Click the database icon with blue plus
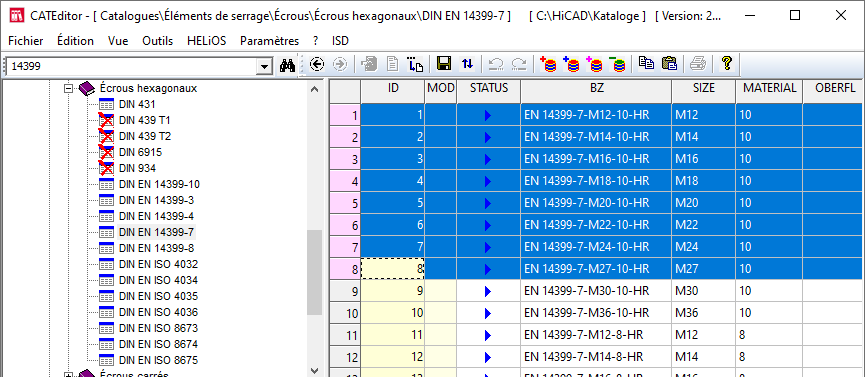Image resolution: width=865 pixels, height=377 pixels. [572, 65]
